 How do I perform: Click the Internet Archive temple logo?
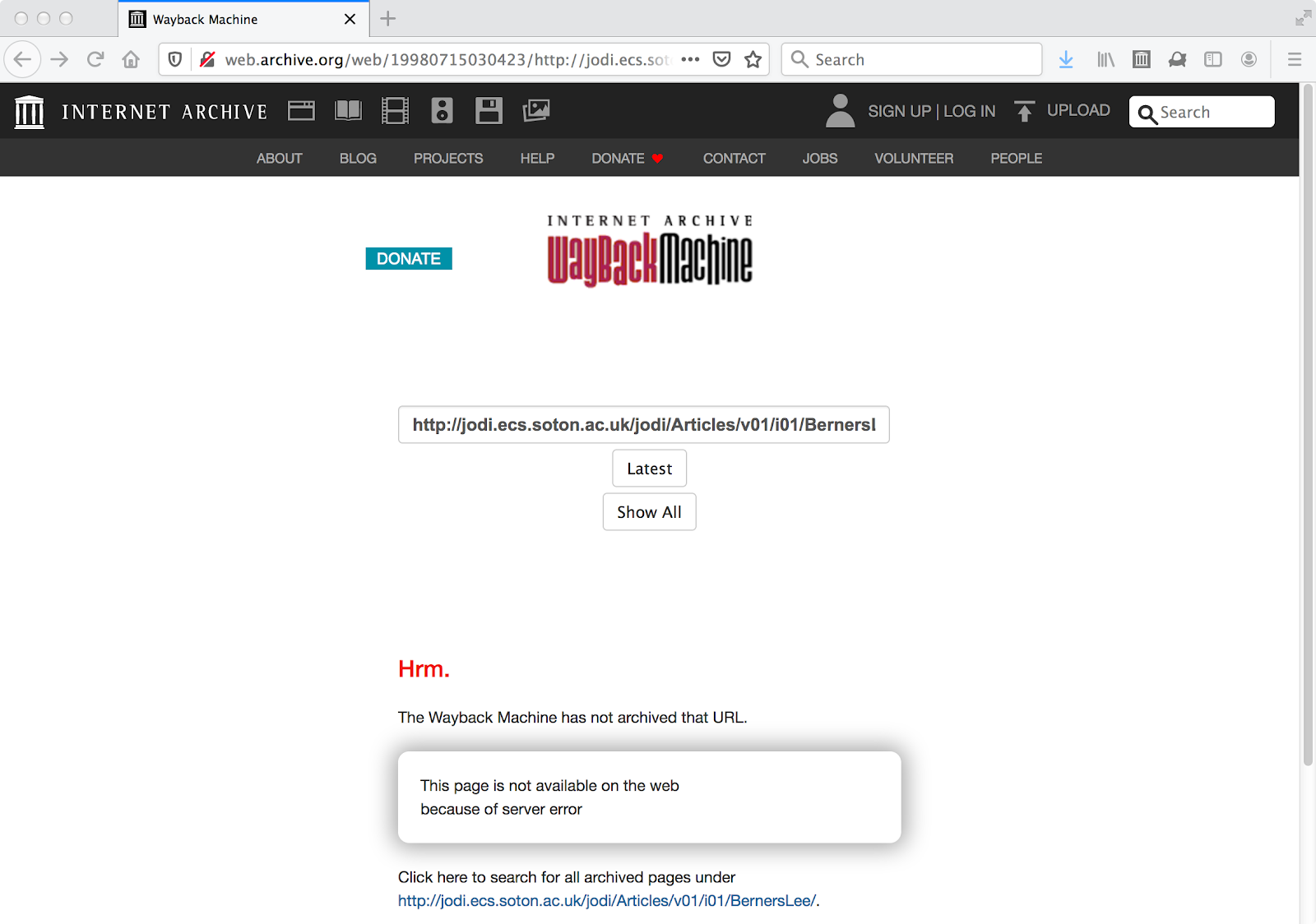coord(30,111)
